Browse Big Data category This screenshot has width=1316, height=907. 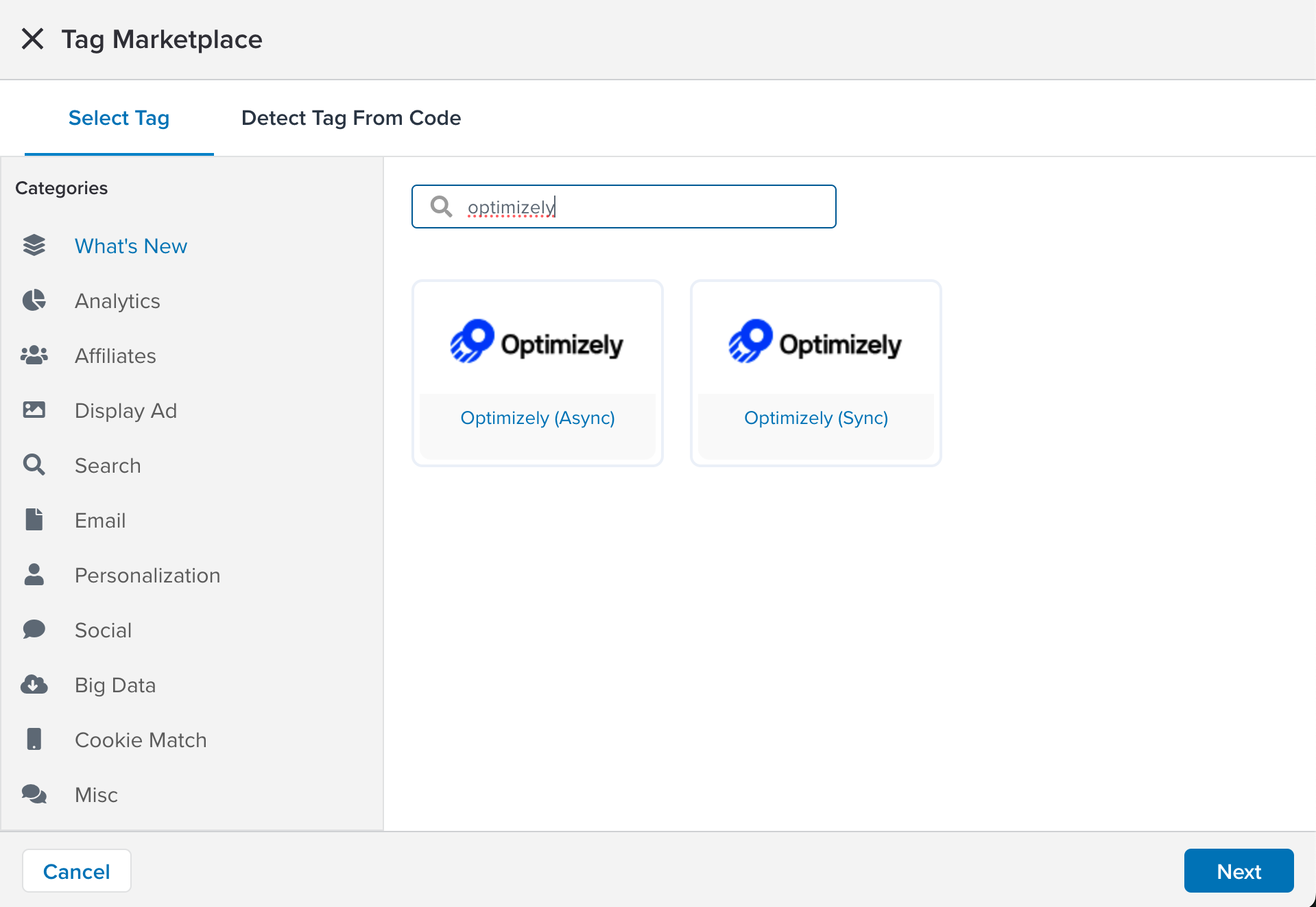coord(115,685)
